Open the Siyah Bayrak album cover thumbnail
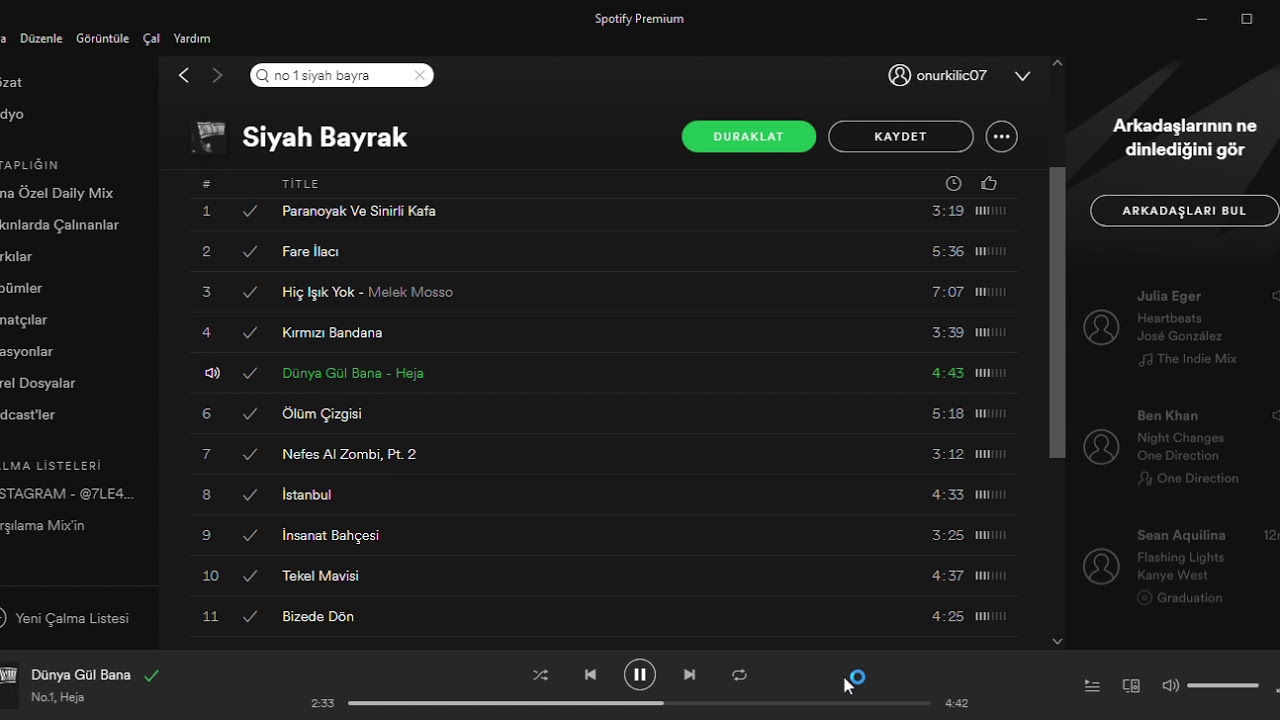The width and height of the screenshot is (1280, 720). [x=209, y=138]
